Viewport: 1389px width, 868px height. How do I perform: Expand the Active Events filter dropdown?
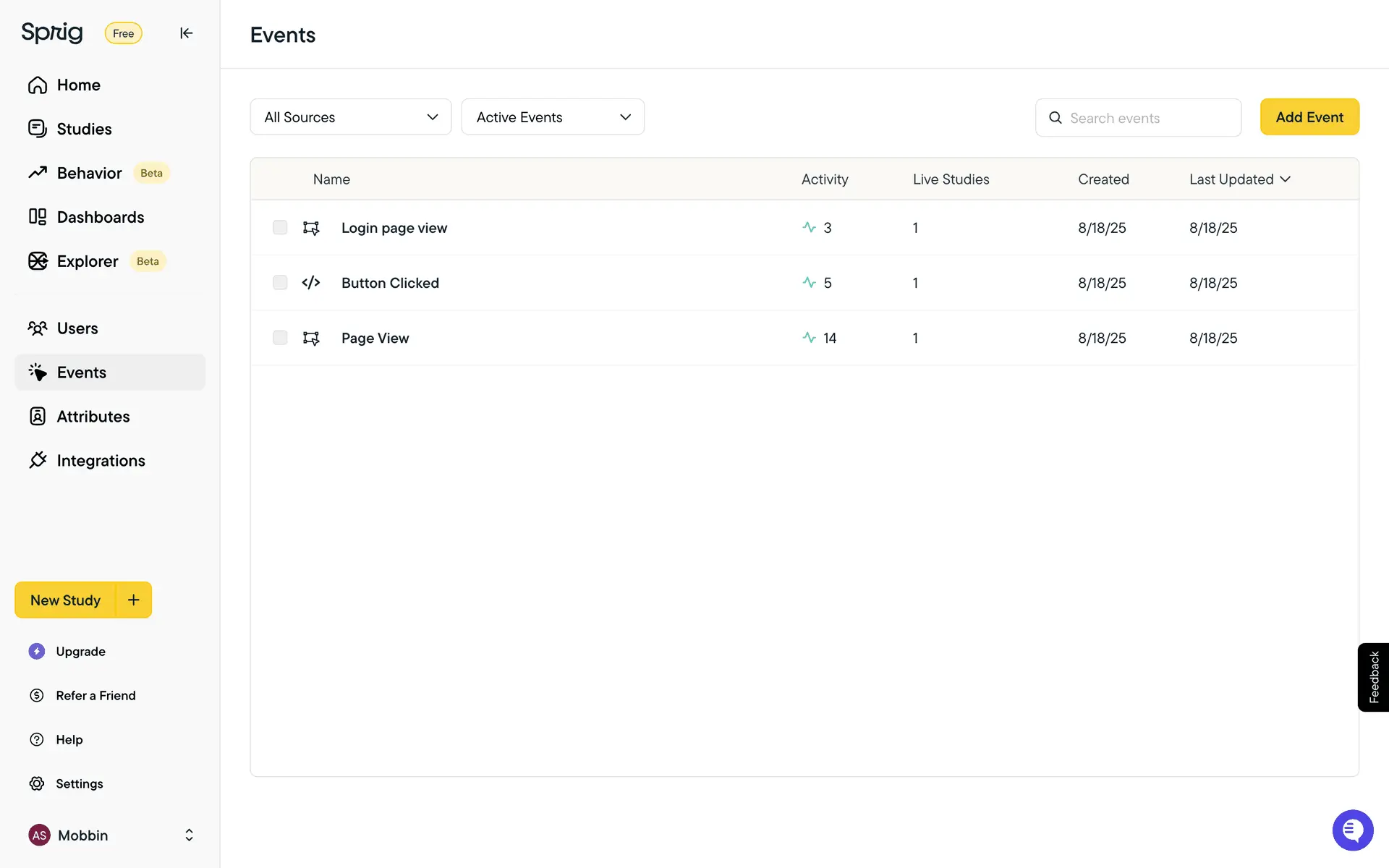point(553,117)
